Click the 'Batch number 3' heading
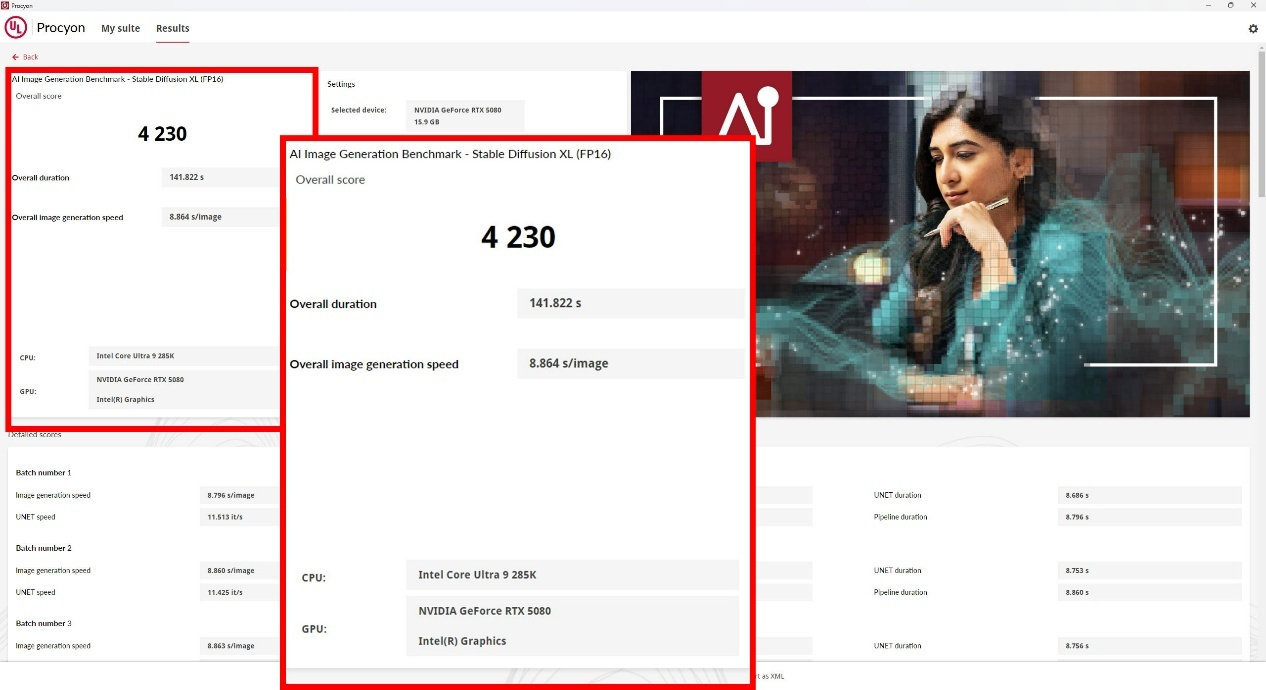The height and width of the screenshot is (690, 1266). [x=44, y=623]
